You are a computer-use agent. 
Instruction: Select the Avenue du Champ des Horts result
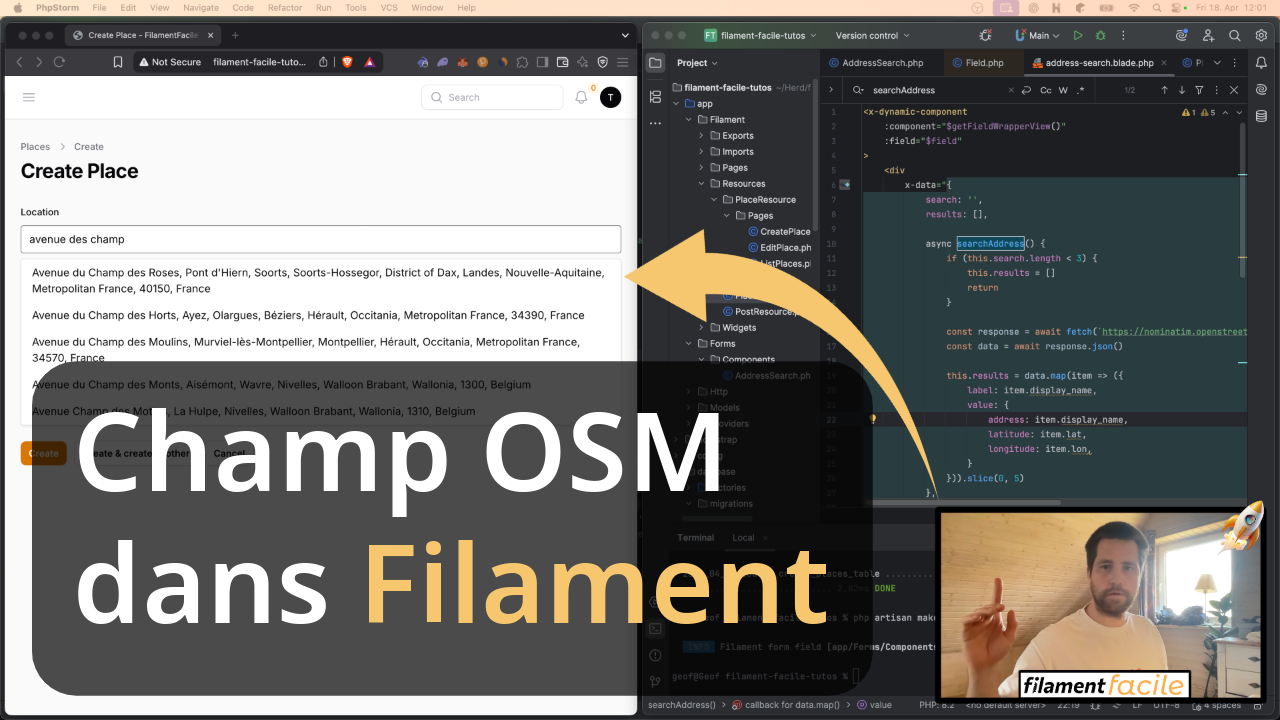pos(308,315)
